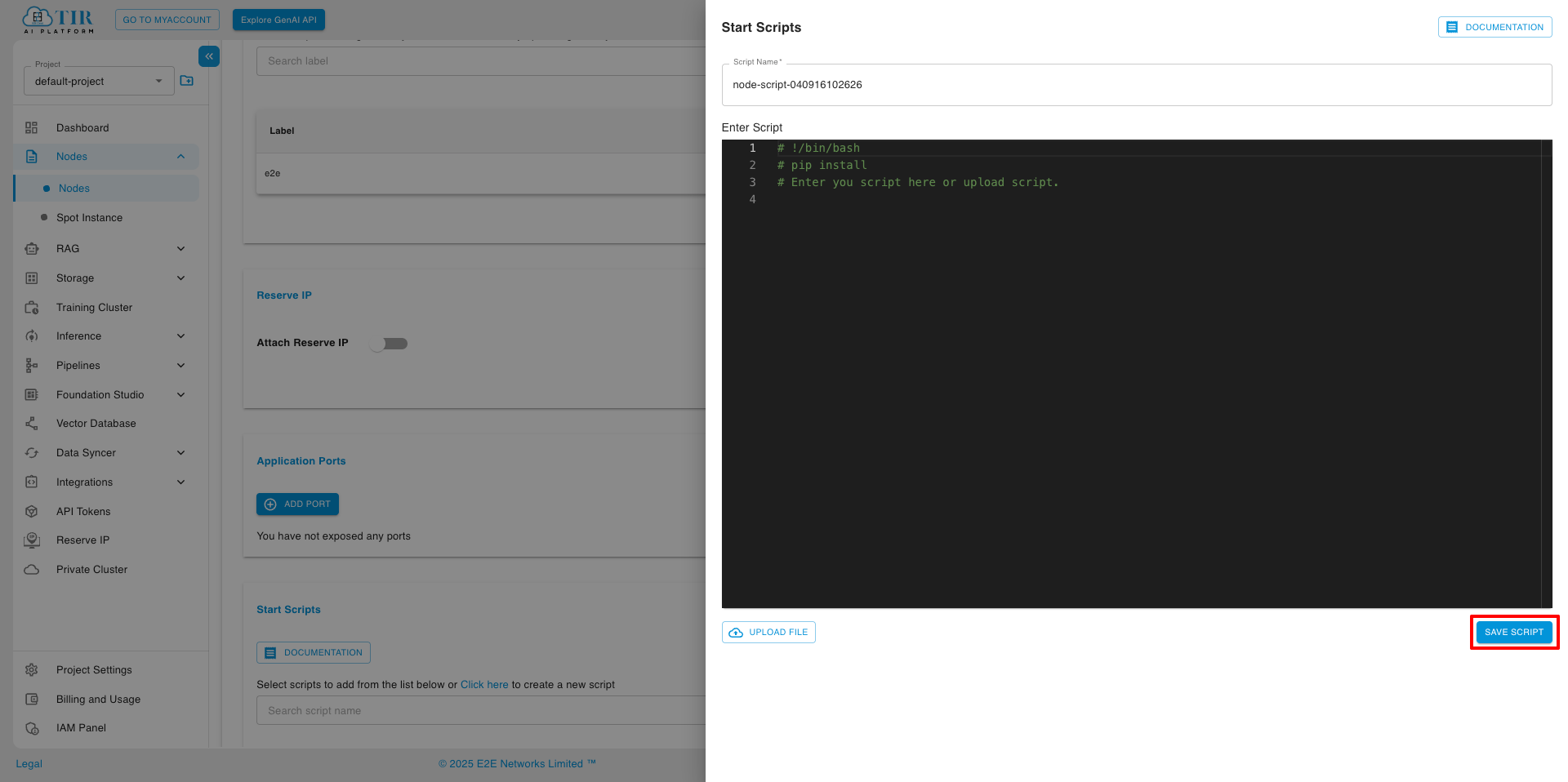Click the Storage icon in sidebar
The image size is (1568, 782).
tap(32, 278)
